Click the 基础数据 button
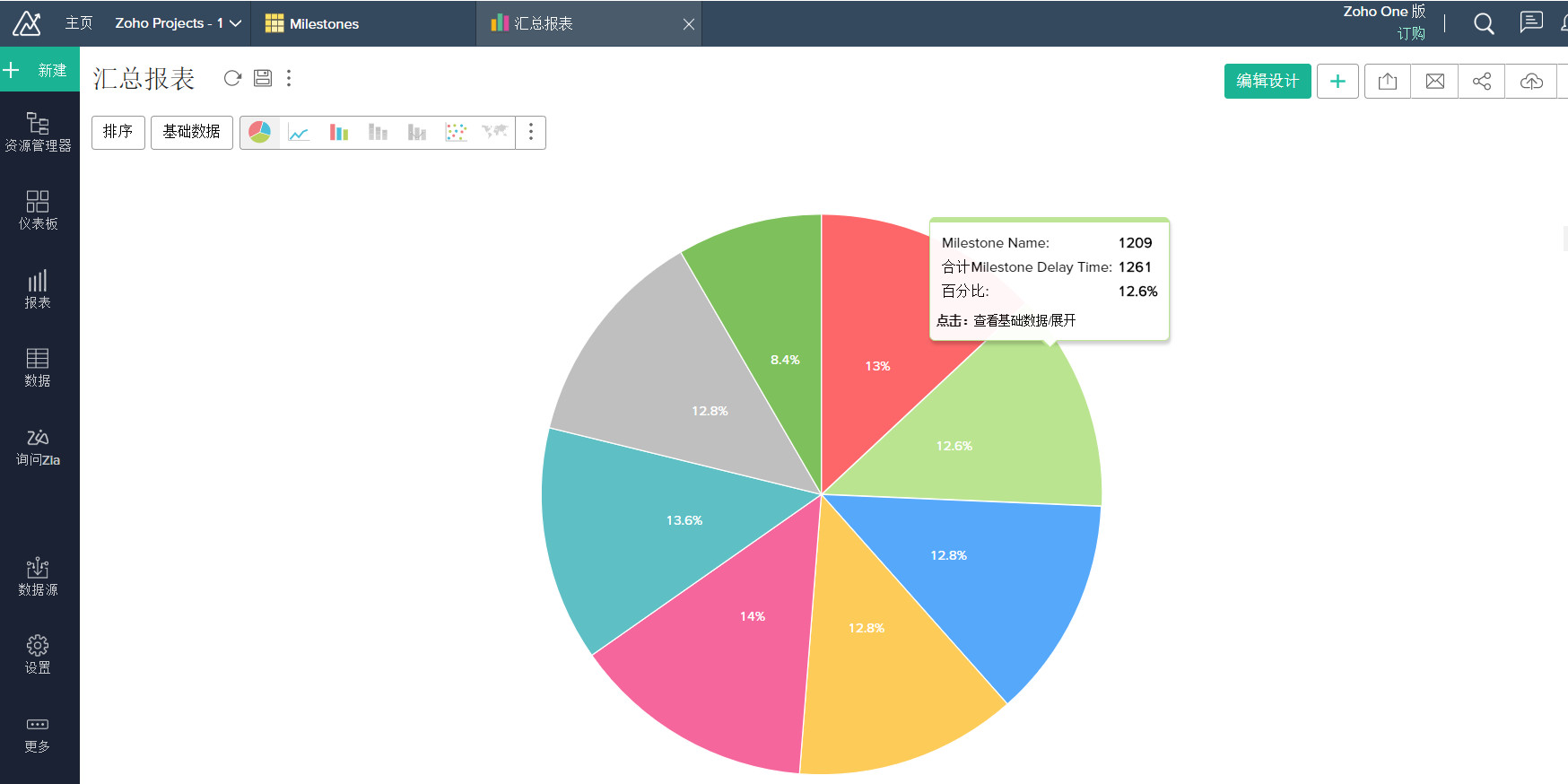1568x784 pixels. tap(192, 133)
